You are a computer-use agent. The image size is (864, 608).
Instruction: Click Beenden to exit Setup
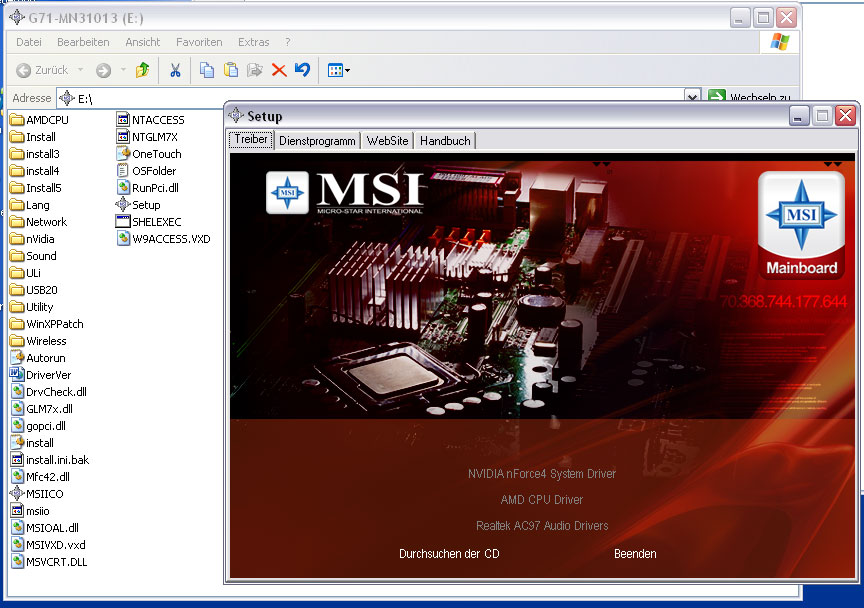point(635,553)
